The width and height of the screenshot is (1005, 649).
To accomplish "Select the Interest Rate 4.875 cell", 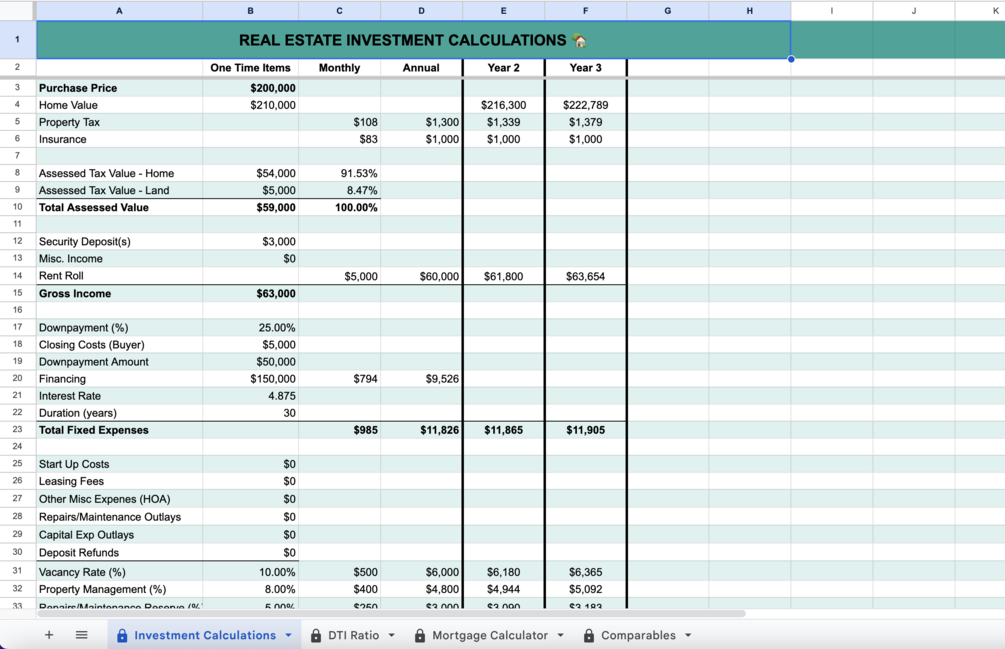I will (x=251, y=396).
